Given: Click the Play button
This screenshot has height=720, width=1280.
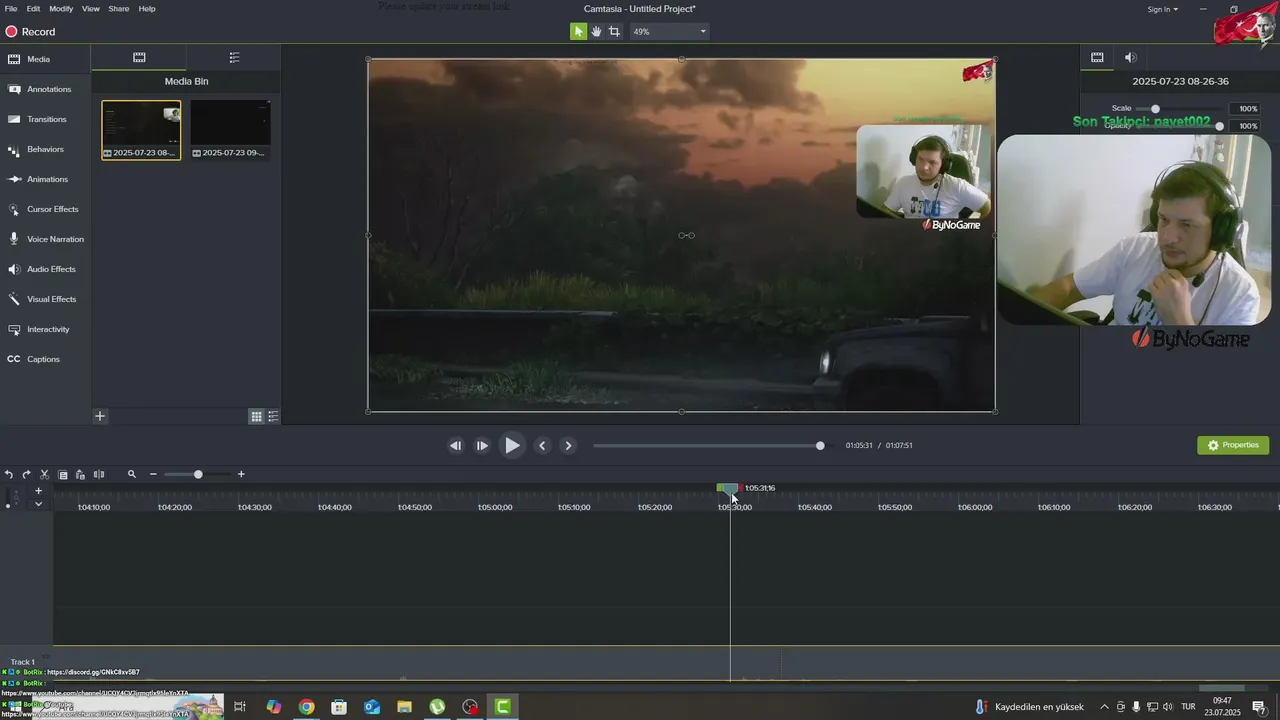Looking at the screenshot, I should pyautogui.click(x=512, y=446).
